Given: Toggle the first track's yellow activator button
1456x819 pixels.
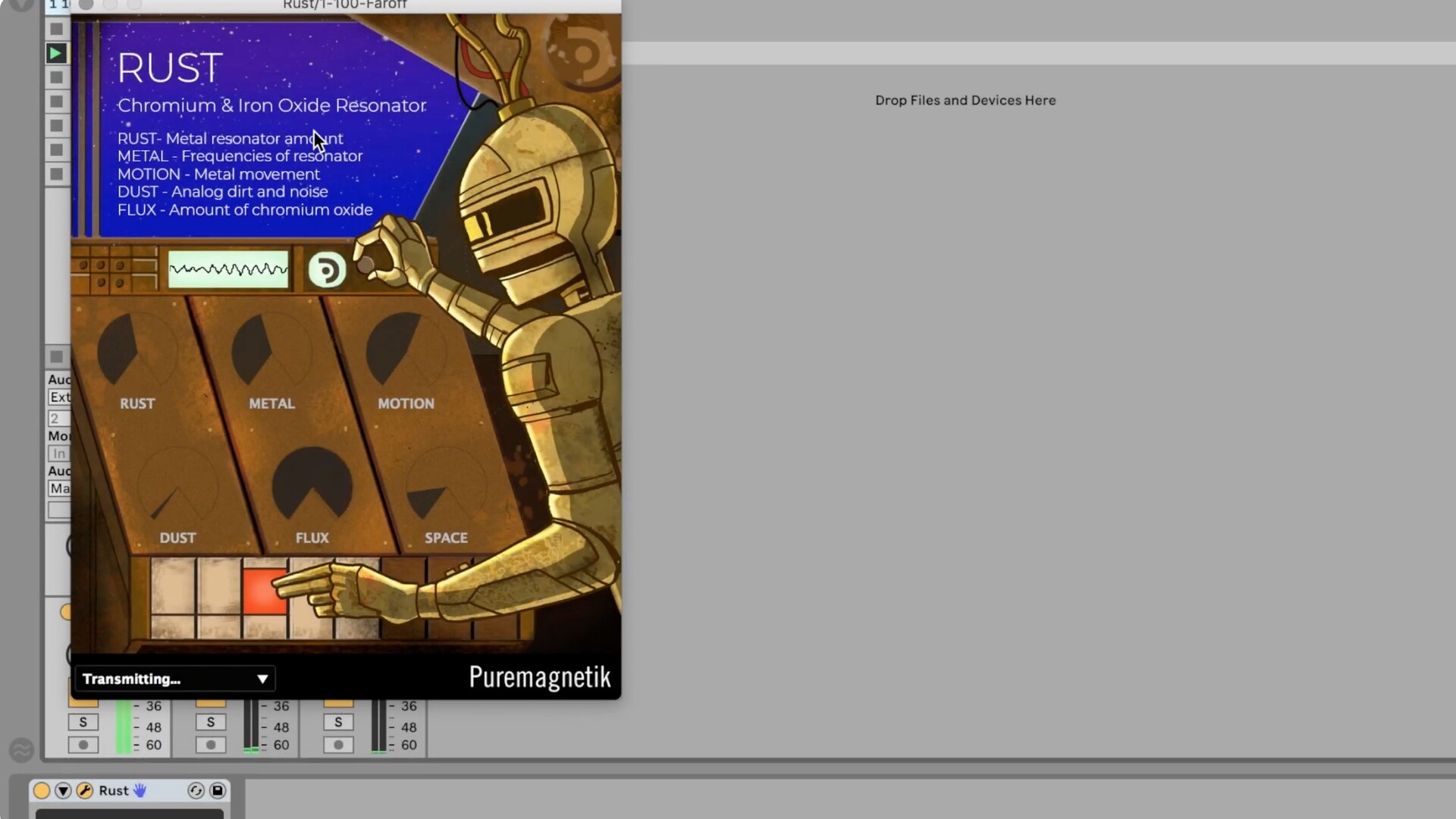Looking at the screenshot, I should click(83, 704).
